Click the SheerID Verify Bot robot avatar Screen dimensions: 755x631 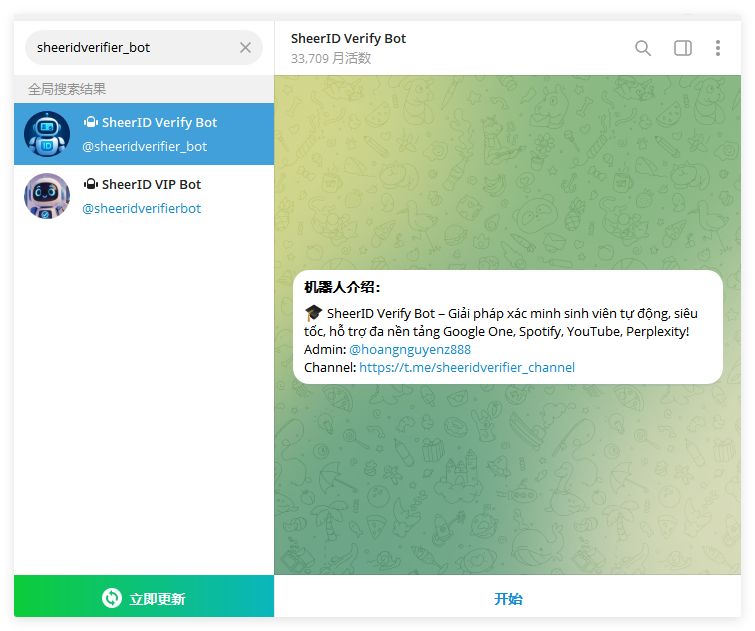(x=47, y=134)
